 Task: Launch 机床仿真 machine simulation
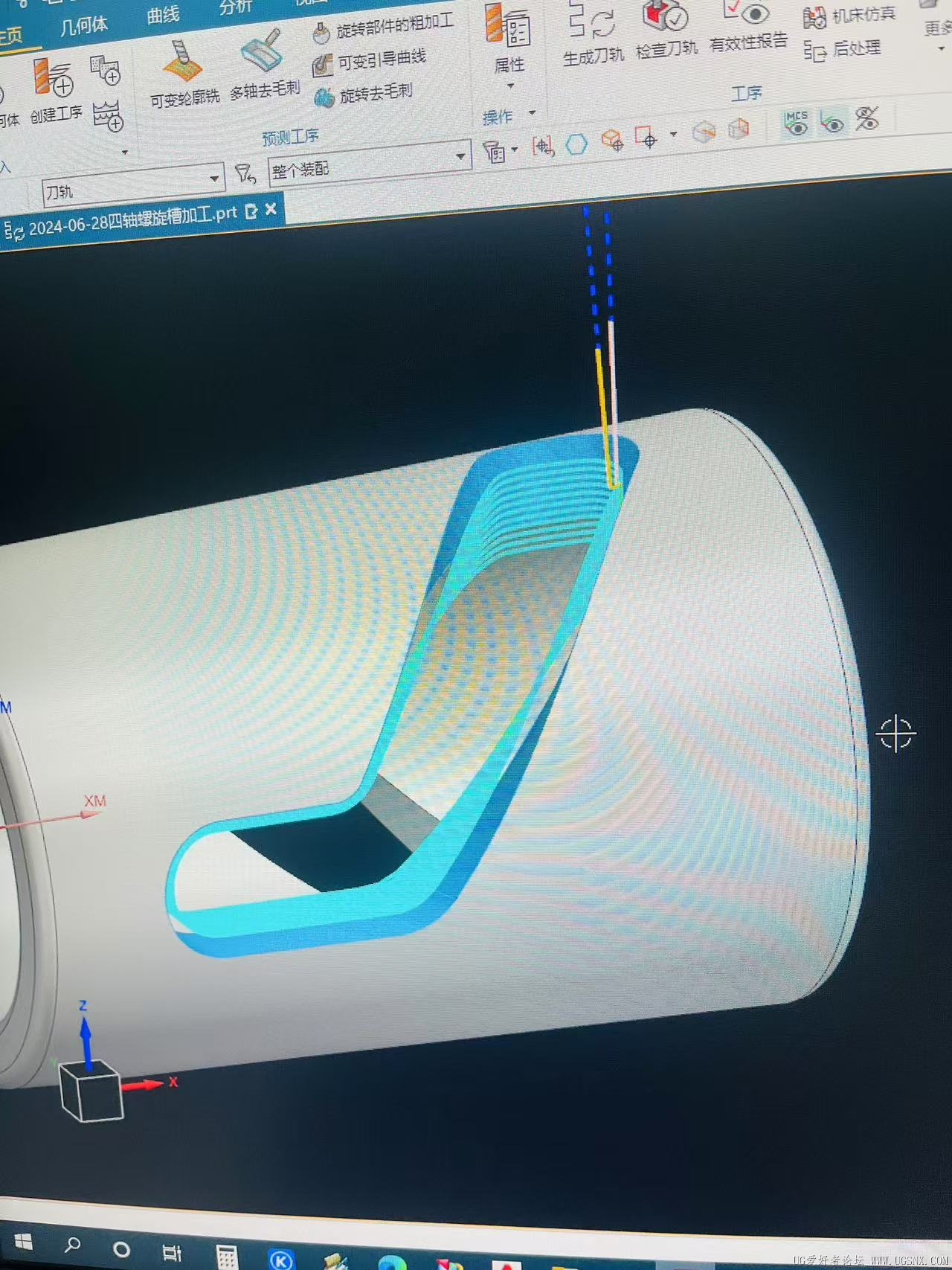(849, 16)
